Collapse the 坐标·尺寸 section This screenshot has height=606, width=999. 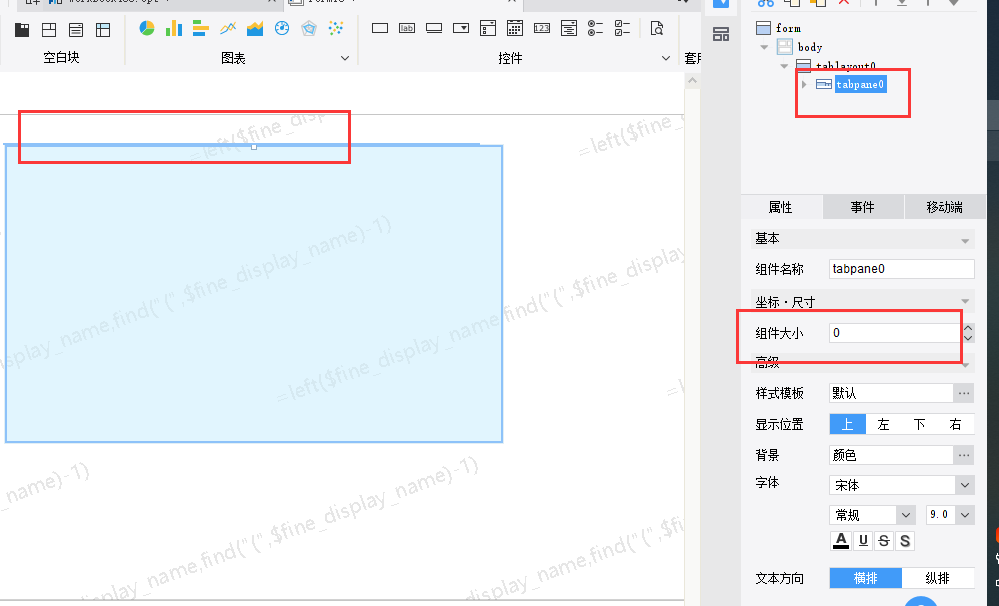tap(965, 301)
